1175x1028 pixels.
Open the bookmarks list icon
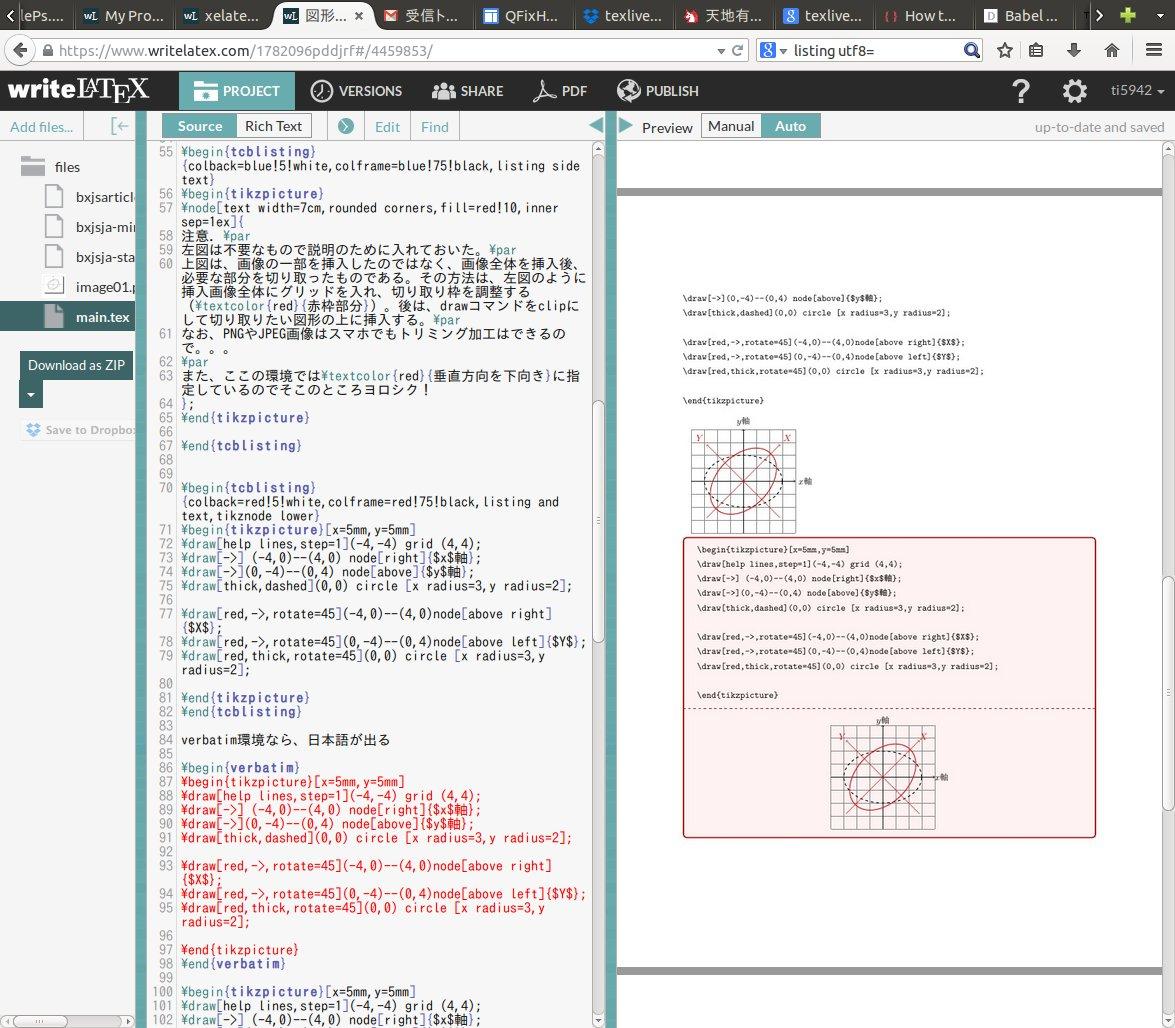click(x=1036, y=50)
